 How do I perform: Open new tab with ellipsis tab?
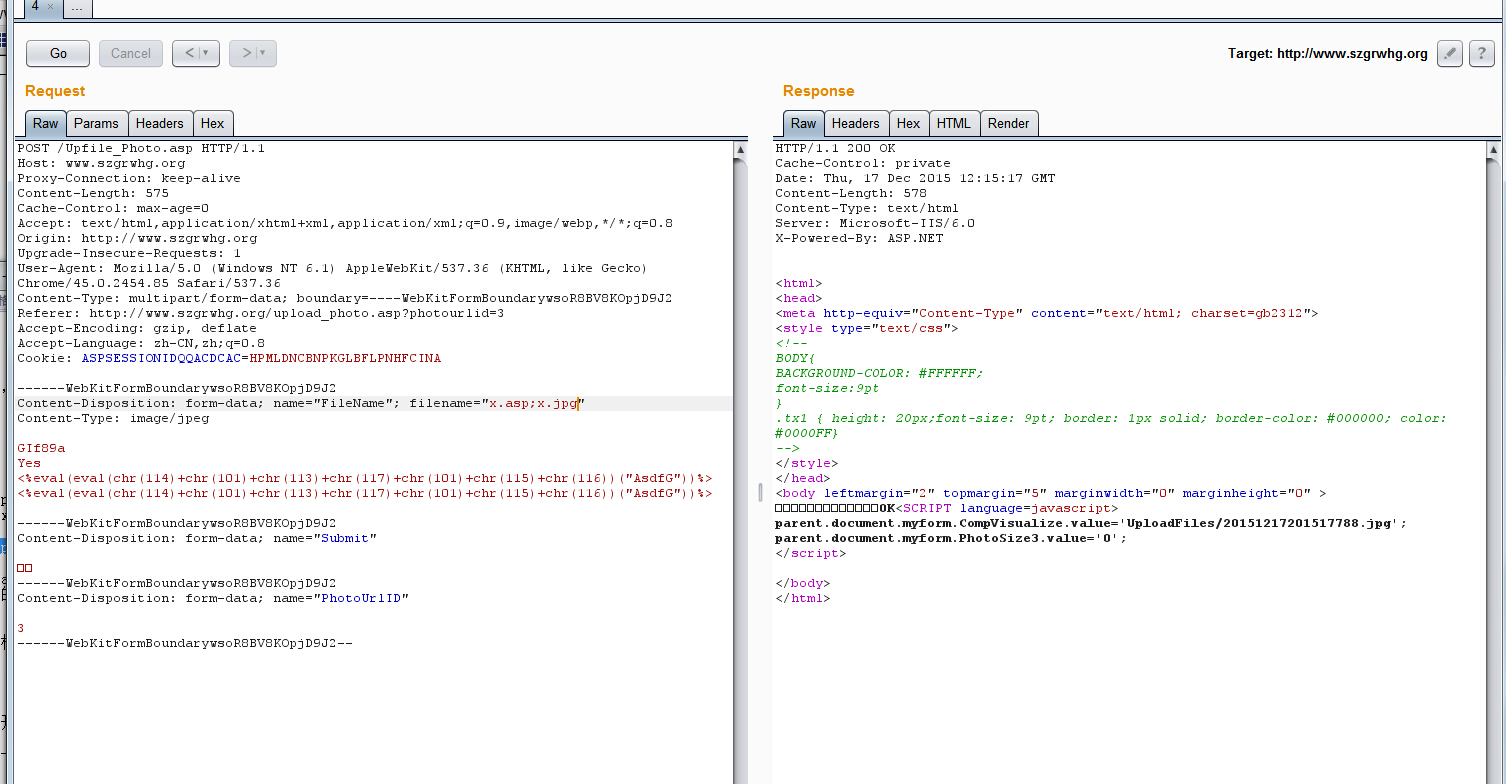[x=78, y=7]
